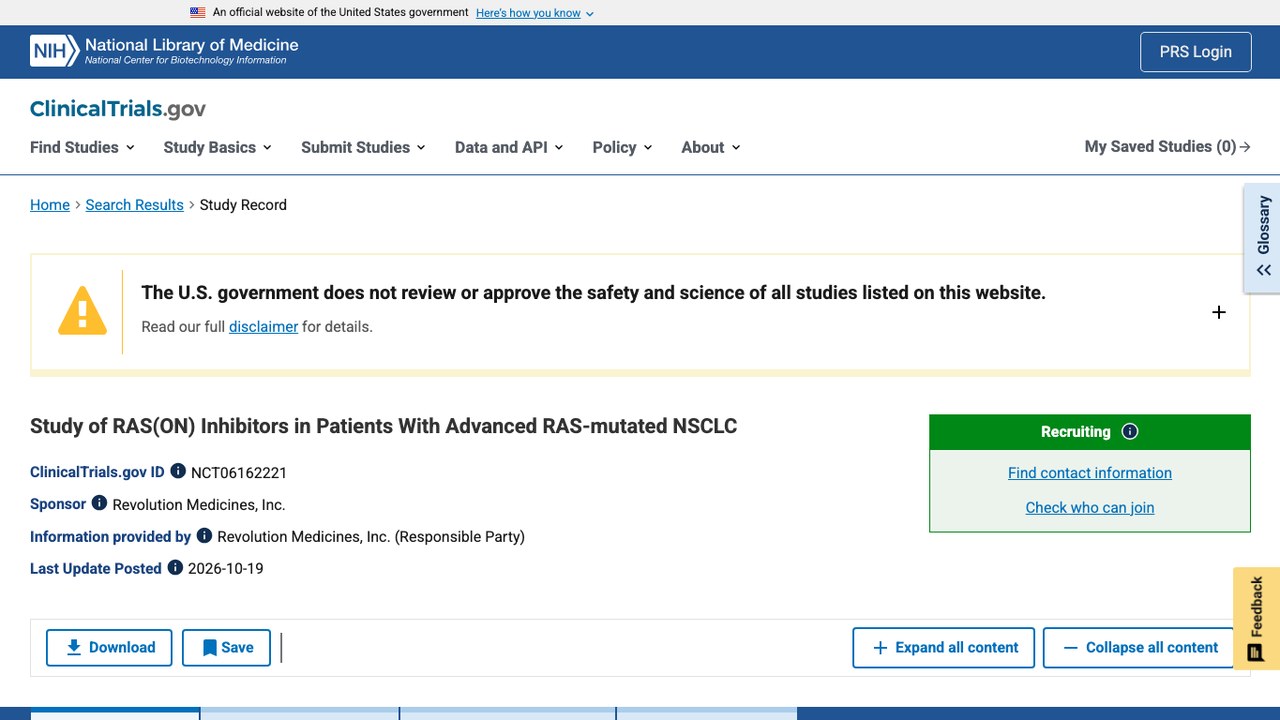Image resolution: width=1280 pixels, height=720 pixels.
Task: Open the Feedback tab
Action: point(1257,618)
